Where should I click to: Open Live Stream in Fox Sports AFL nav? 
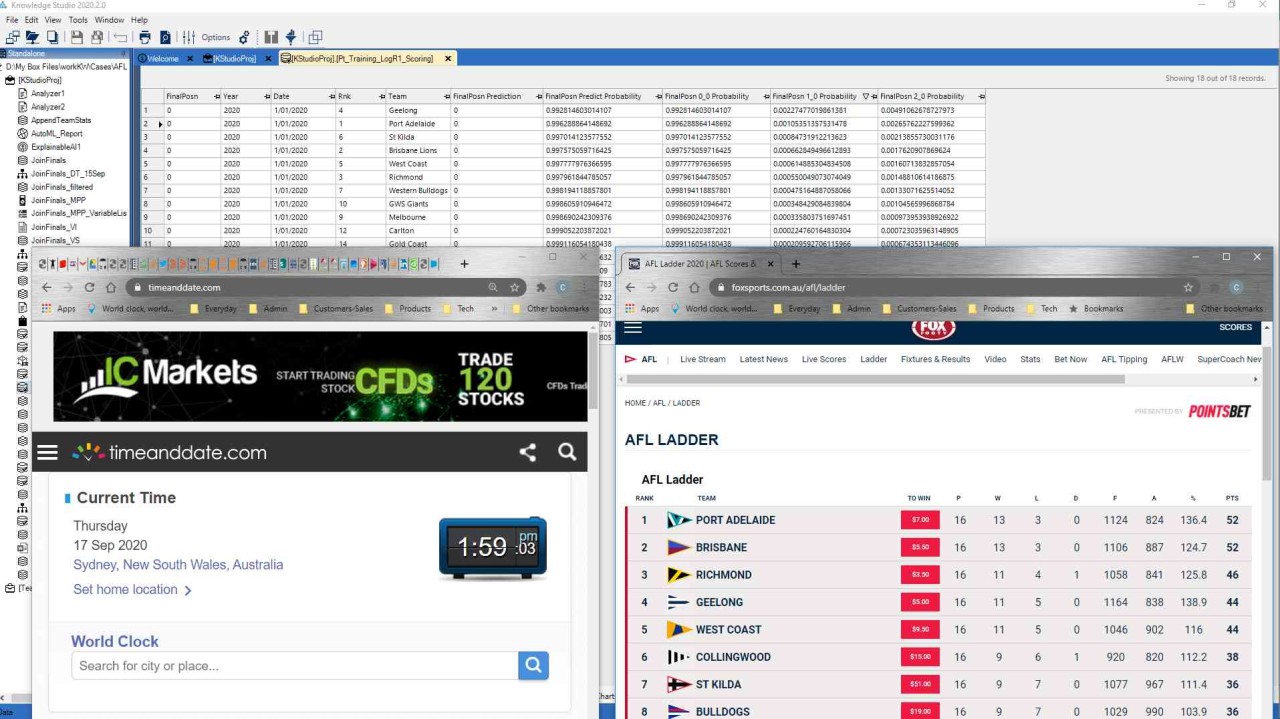coord(703,359)
